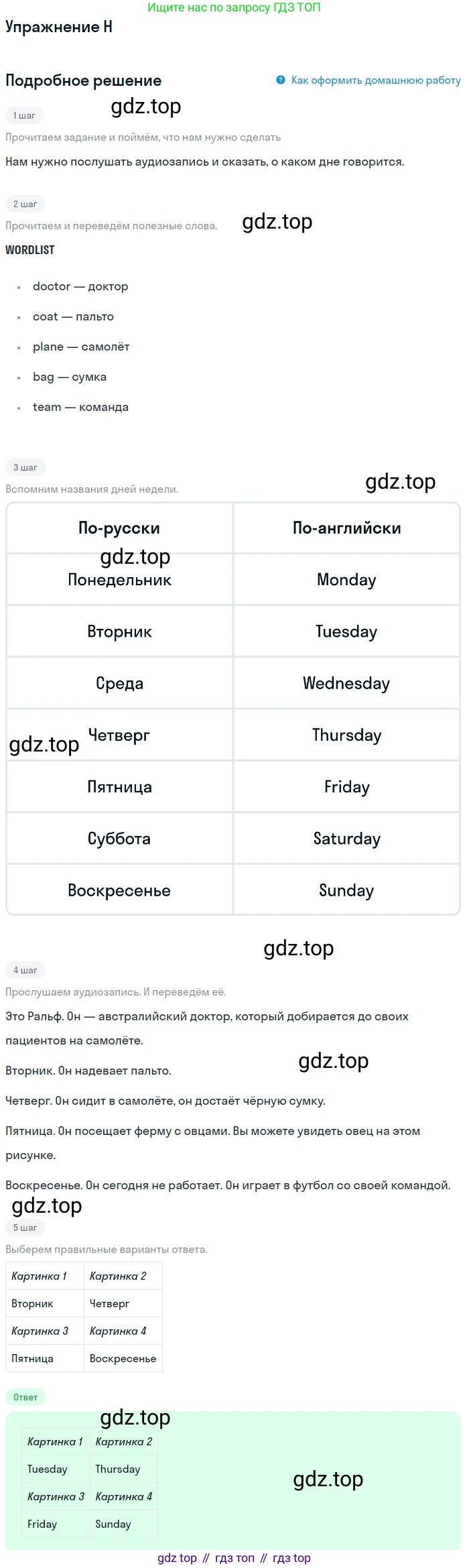Screen dimensions: 469x1568
Task: Select the 'Wednesday' table cell
Action: (346, 683)
